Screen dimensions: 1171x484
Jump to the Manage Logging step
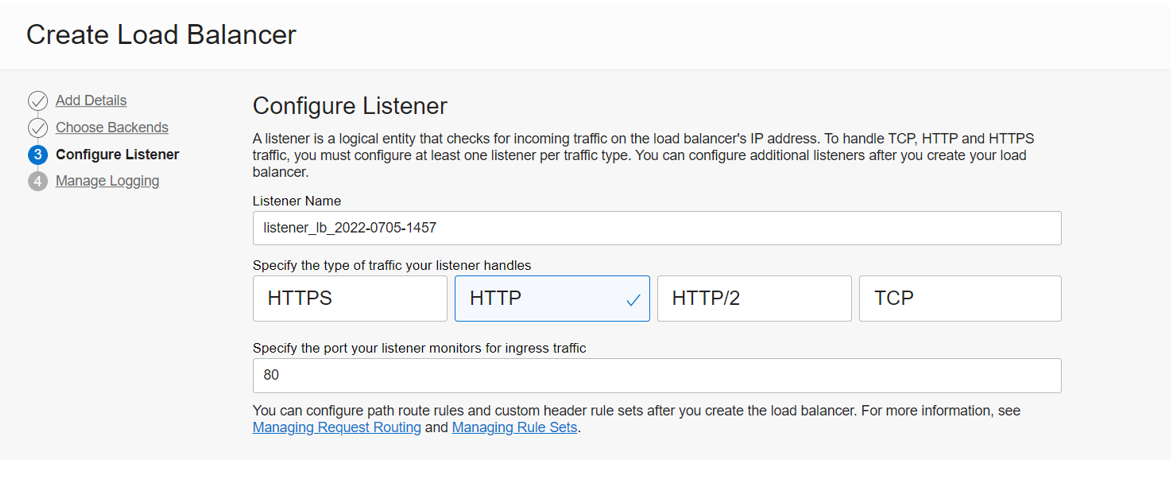[x=108, y=181]
